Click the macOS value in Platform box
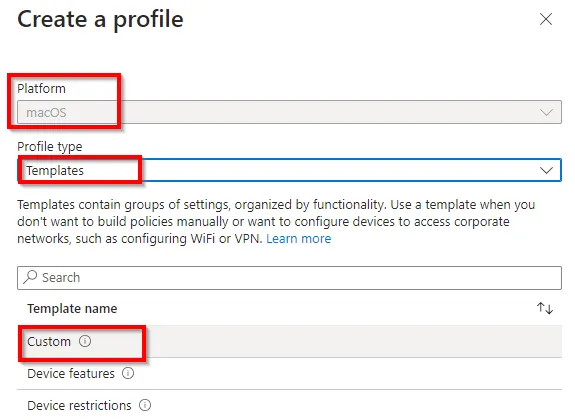 tap(46, 112)
